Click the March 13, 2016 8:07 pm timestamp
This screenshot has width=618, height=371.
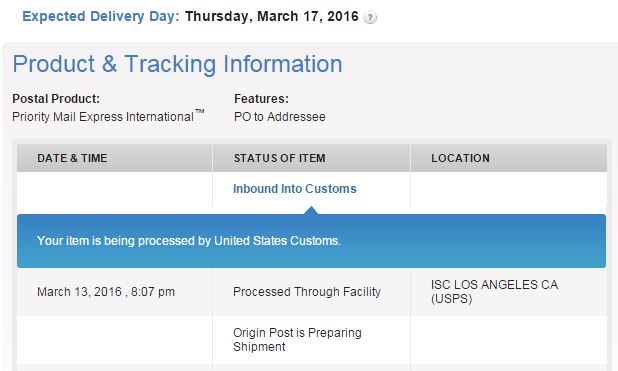(x=106, y=292)
